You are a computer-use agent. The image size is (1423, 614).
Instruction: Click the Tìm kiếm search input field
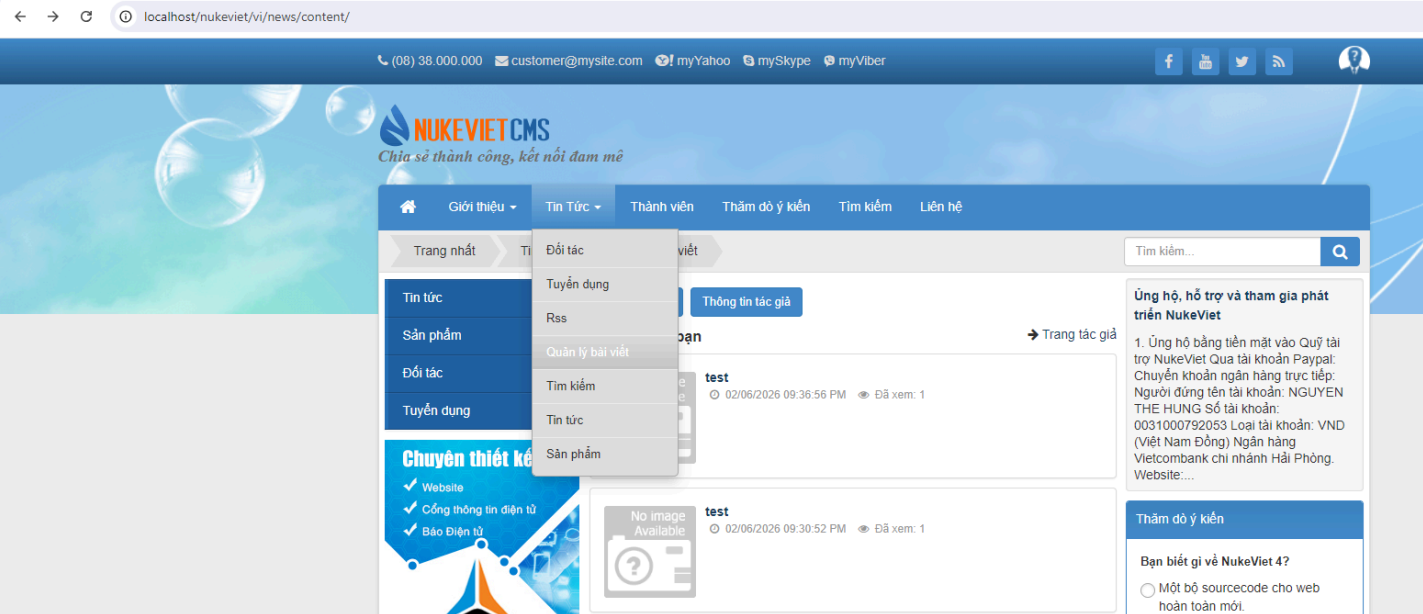point(1222,252)
